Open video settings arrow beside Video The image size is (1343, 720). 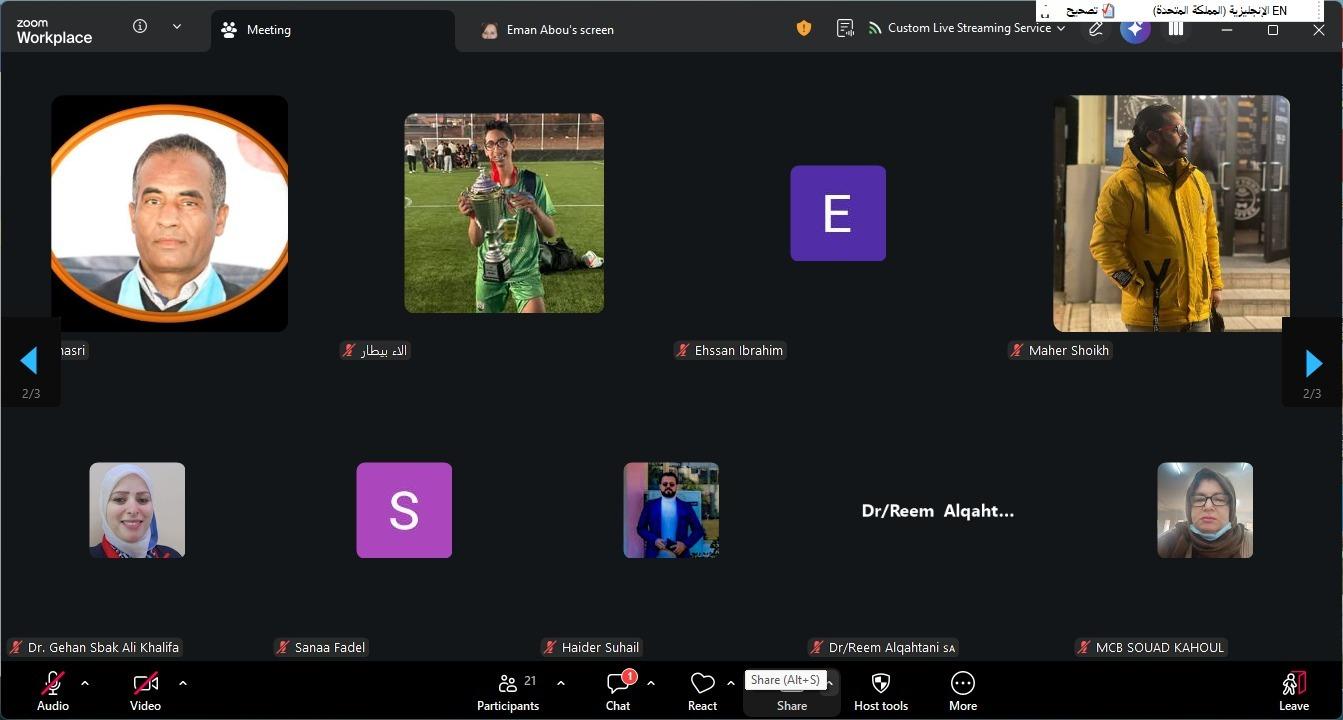pos(183,683)
